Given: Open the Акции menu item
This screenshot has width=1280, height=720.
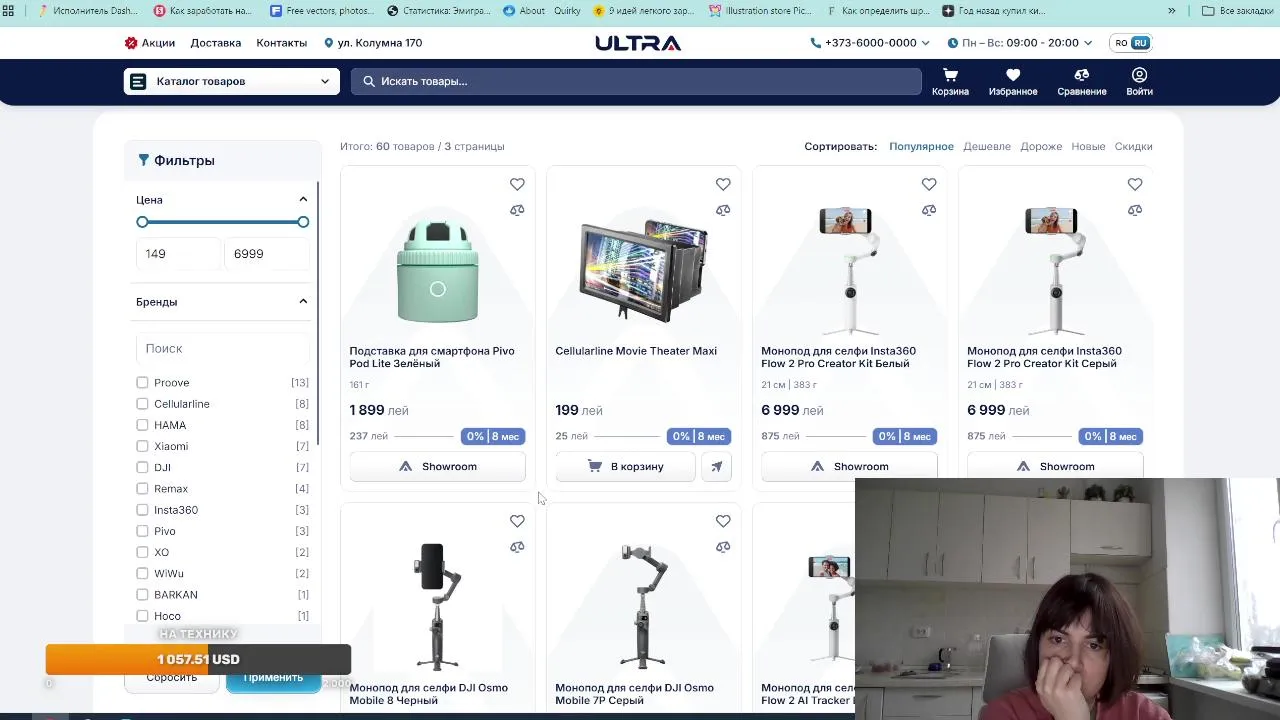Looking at the screenshot, I should pos(150,43).
